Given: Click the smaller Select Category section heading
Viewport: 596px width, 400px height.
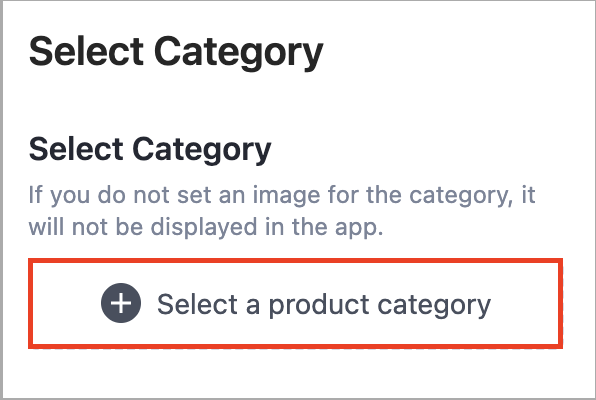Looking at the screenshot, I should [150, 149].
